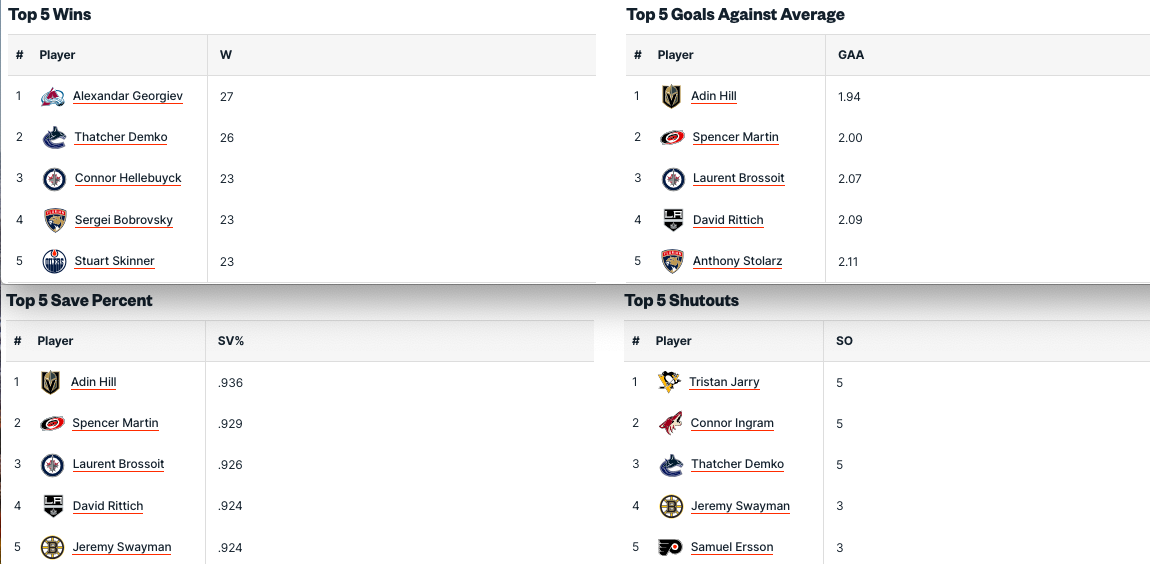The height and width of the screenshot is (564, 1150).
Task: Click the Florida Panthers logo beside Sergei Bobrovsky
Action: pos(54,220)
